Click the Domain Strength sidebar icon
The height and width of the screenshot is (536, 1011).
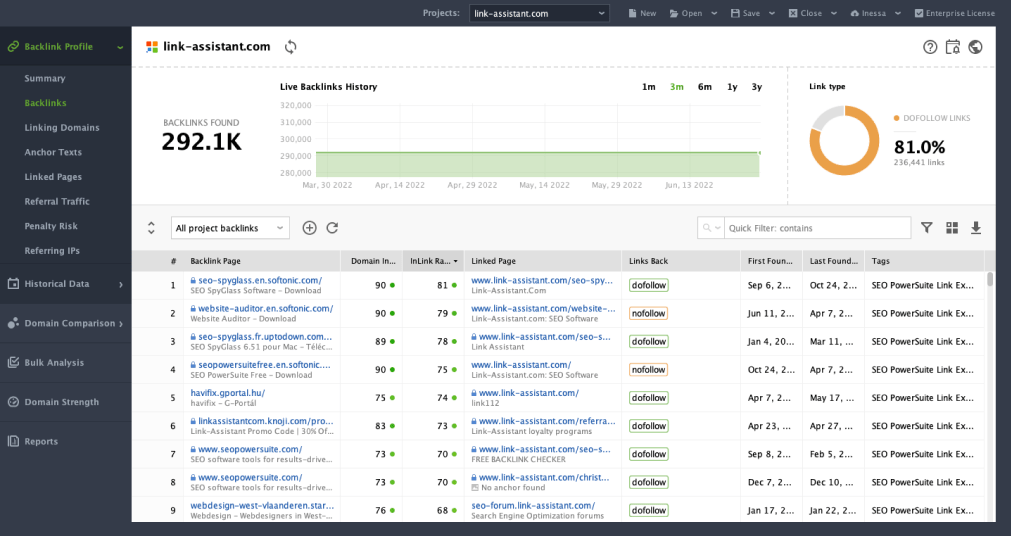(x=13, y=402)
